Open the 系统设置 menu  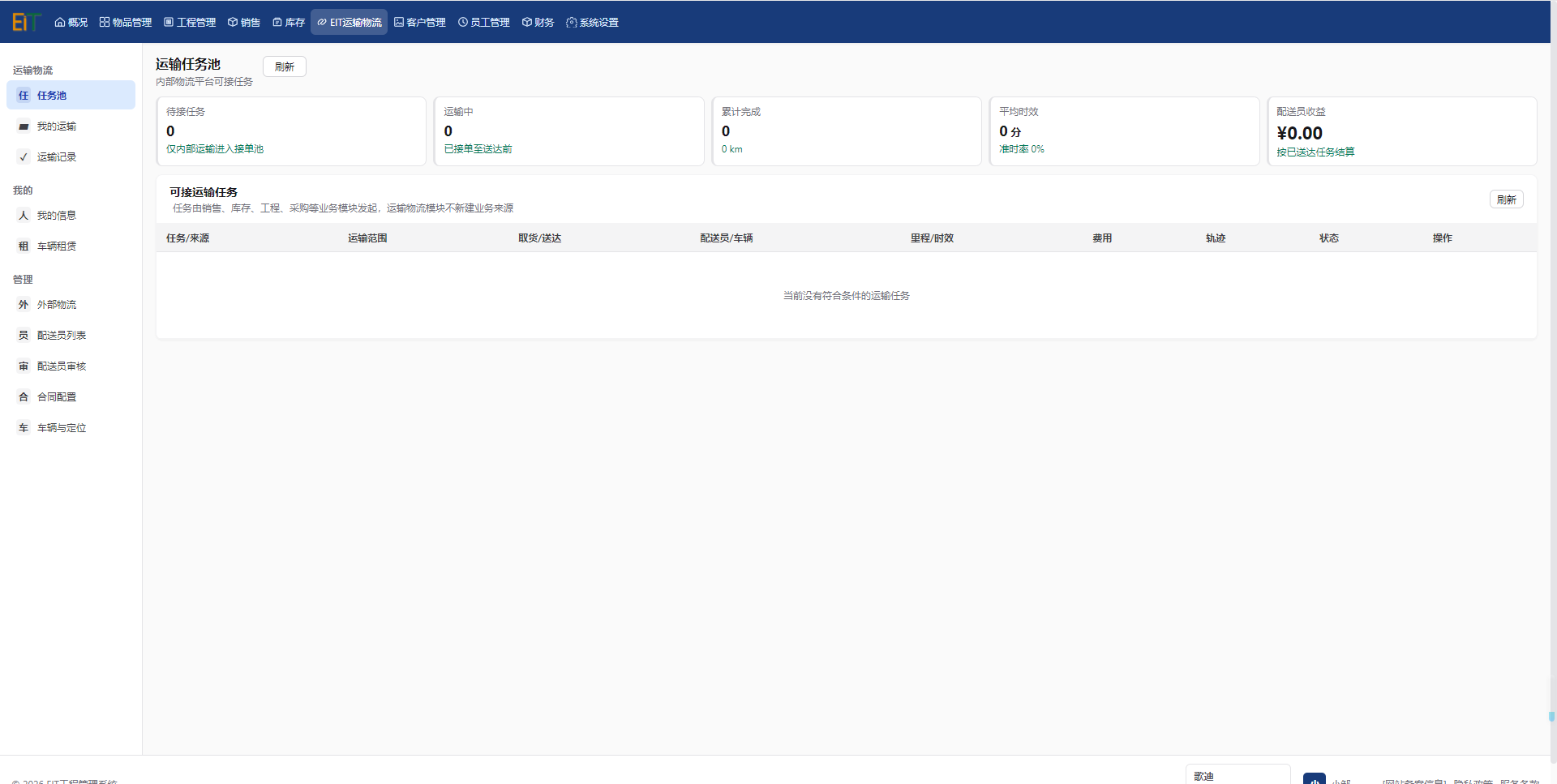pyautogui.click(x=593, y=22)
